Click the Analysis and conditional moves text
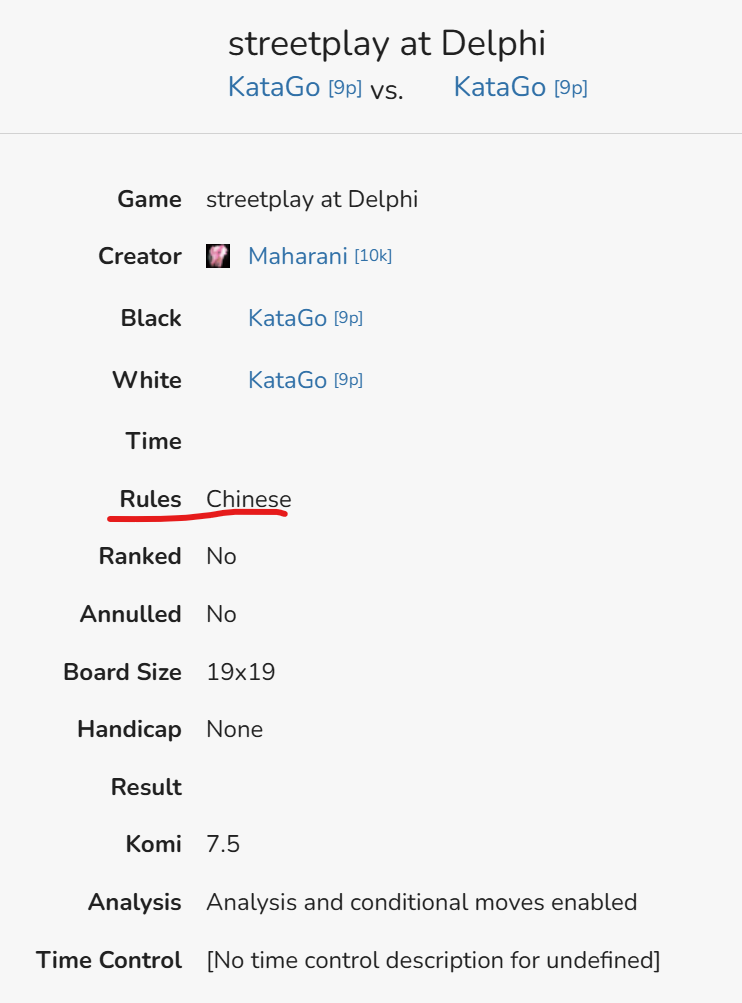The image size is (742, 1003). pos(422,902)
